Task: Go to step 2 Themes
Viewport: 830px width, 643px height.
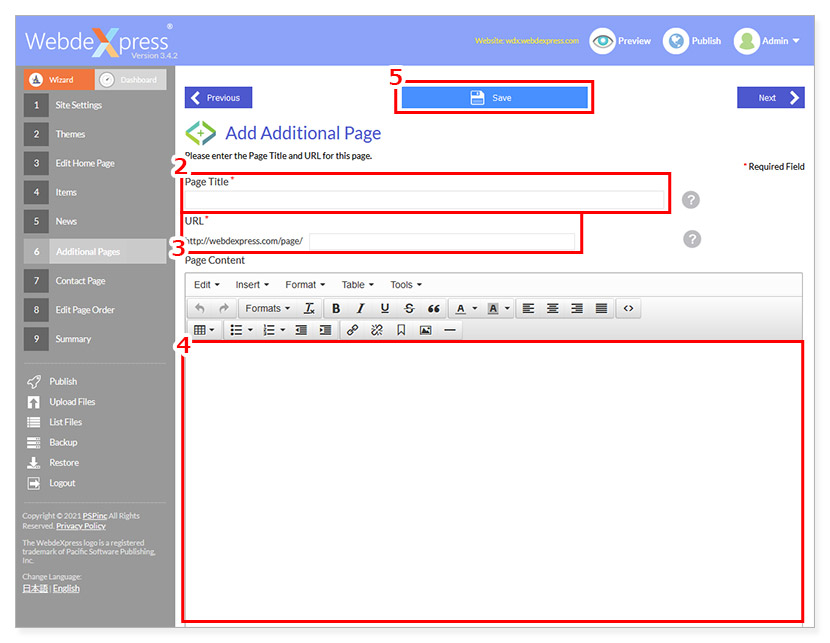Action: [x=95, y=134]
